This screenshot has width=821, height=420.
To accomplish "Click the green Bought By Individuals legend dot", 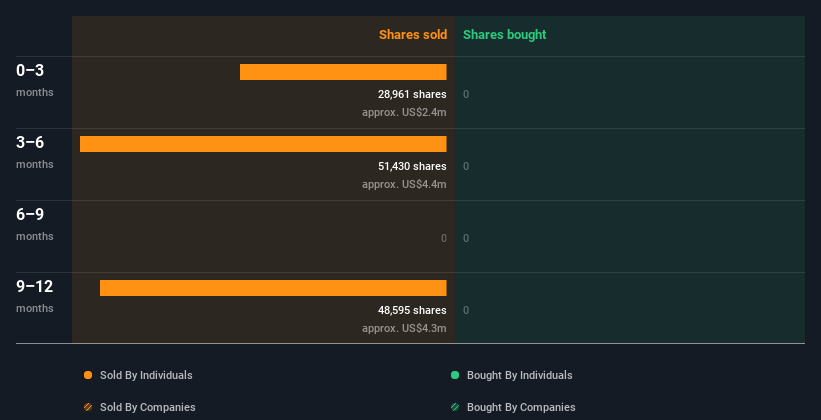I will [x=455, y=375].
